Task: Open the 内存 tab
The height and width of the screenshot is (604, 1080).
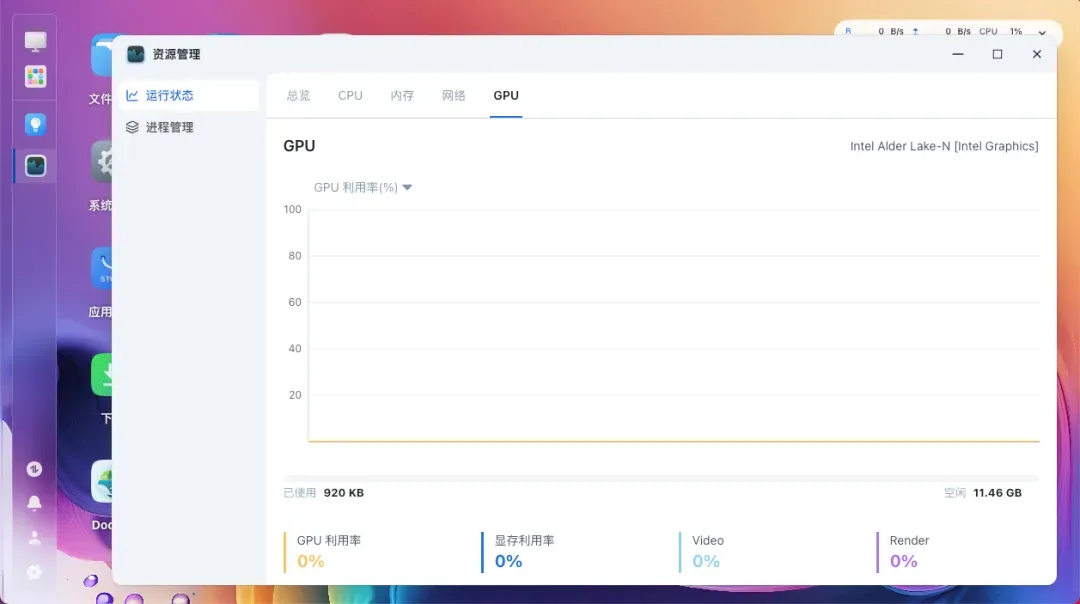Action: coord(402,96)
